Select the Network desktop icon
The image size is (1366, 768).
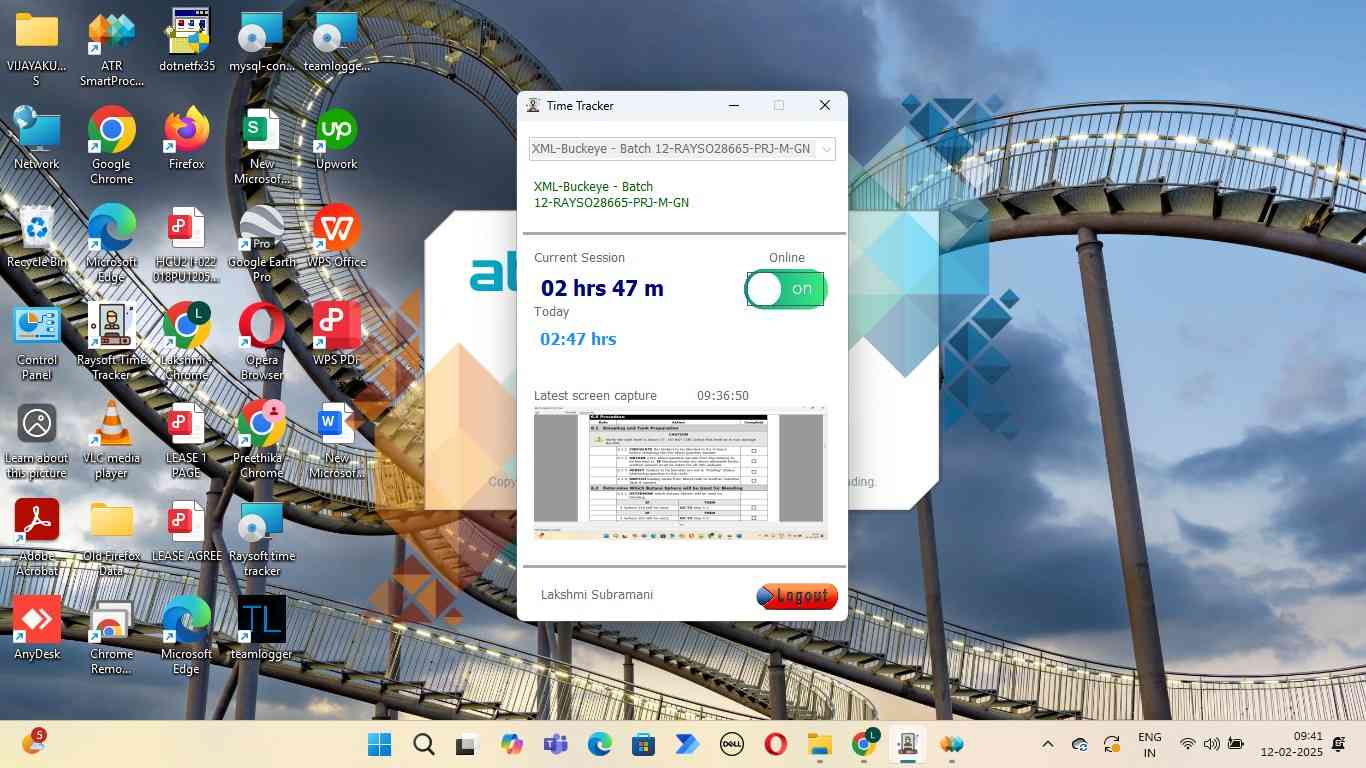click(x=37, y=139)
